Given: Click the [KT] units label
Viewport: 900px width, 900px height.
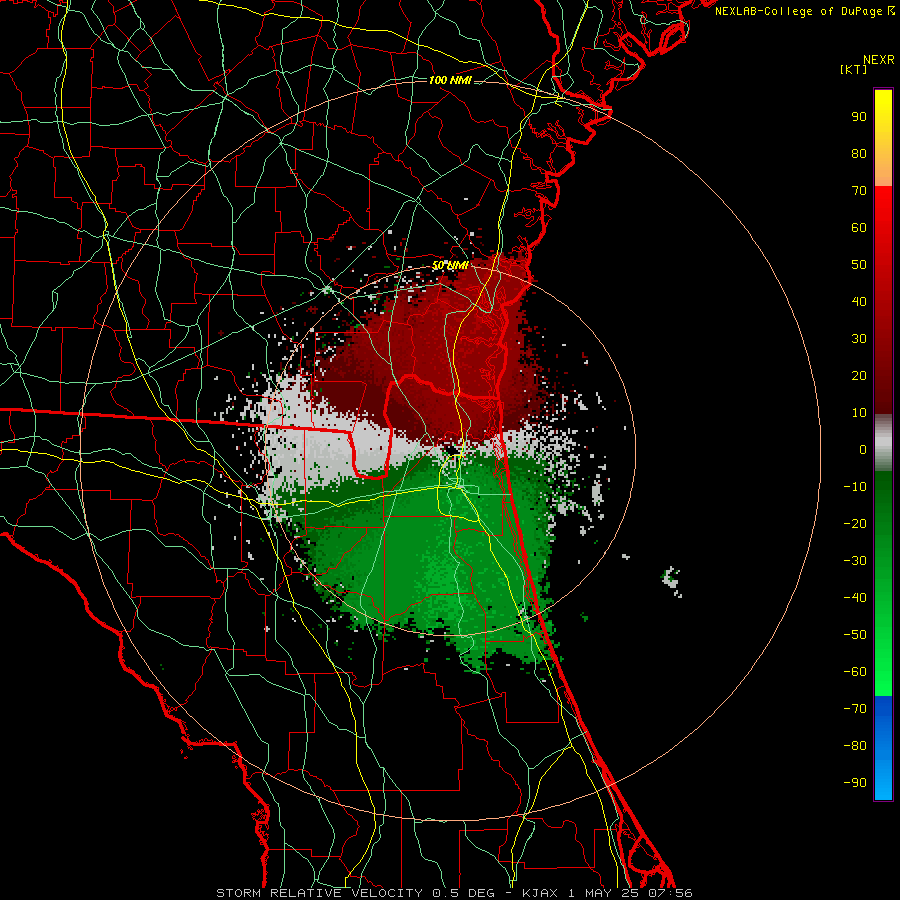Looking at the screenshot, I should [x=853, y=69].
